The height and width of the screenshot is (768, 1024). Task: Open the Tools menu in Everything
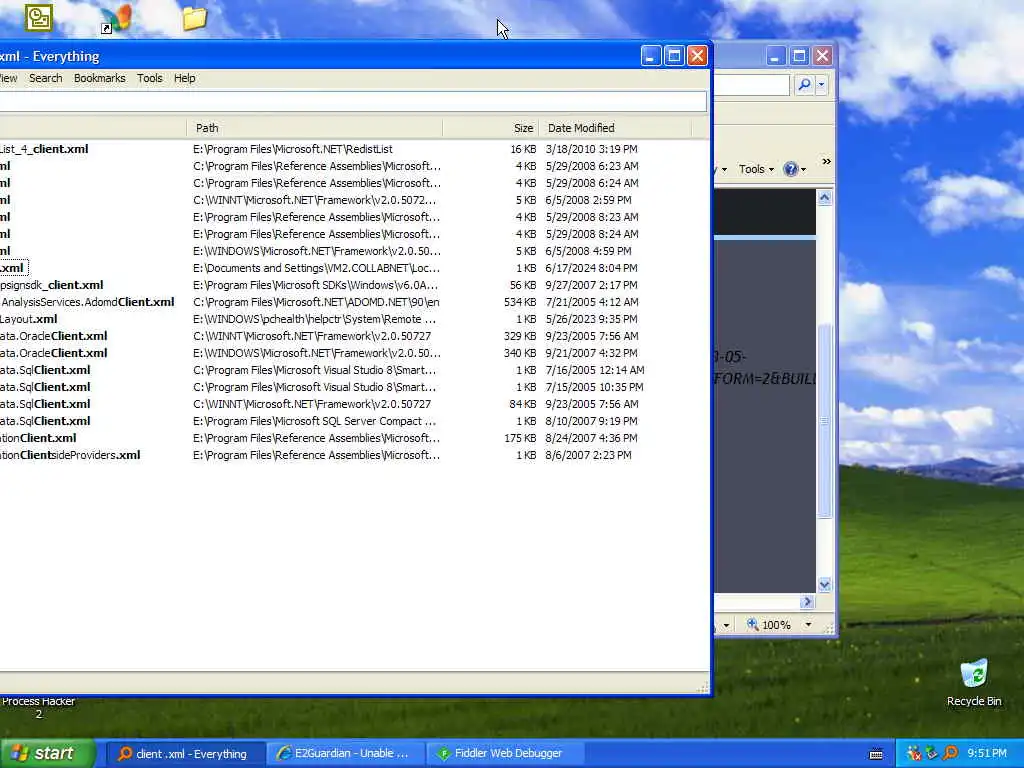[150, 78]
